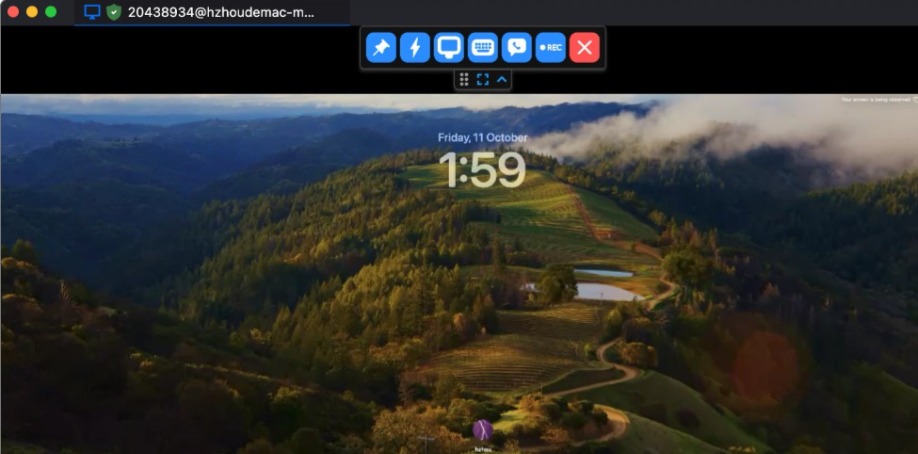Close the window using the red button
Viewport: 918px width, 454px height.
pyautogui.click(x=13, y=12)
